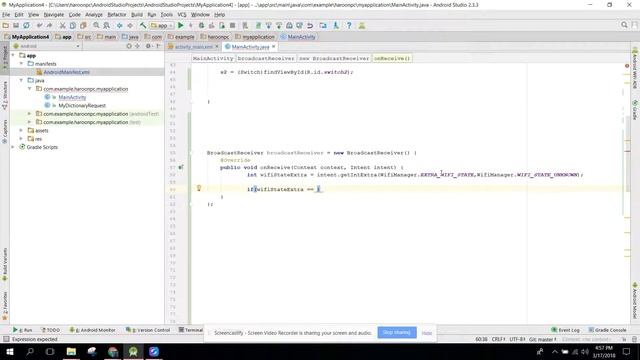Expand the Gradle Scripts node
The width and height of the screenshot is (640, 360).
13,147
